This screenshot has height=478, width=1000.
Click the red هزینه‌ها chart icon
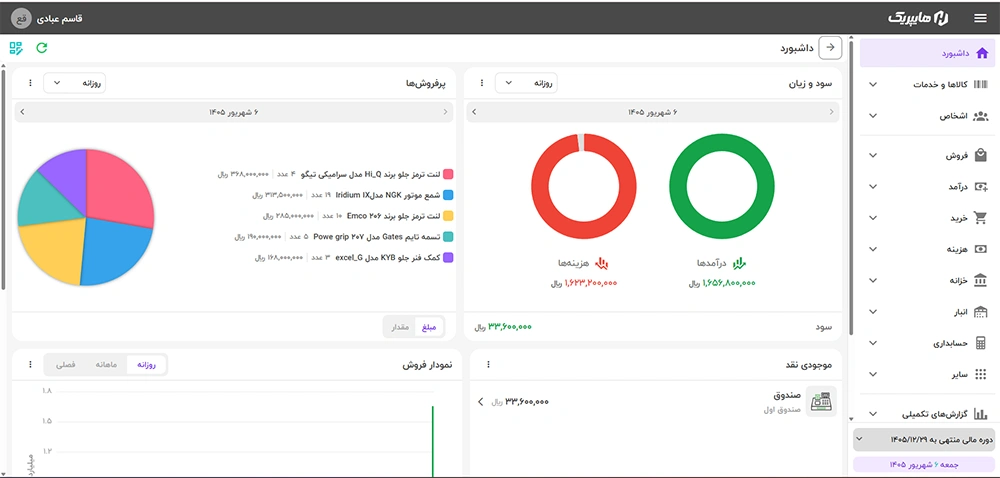(x=601, y=263)
